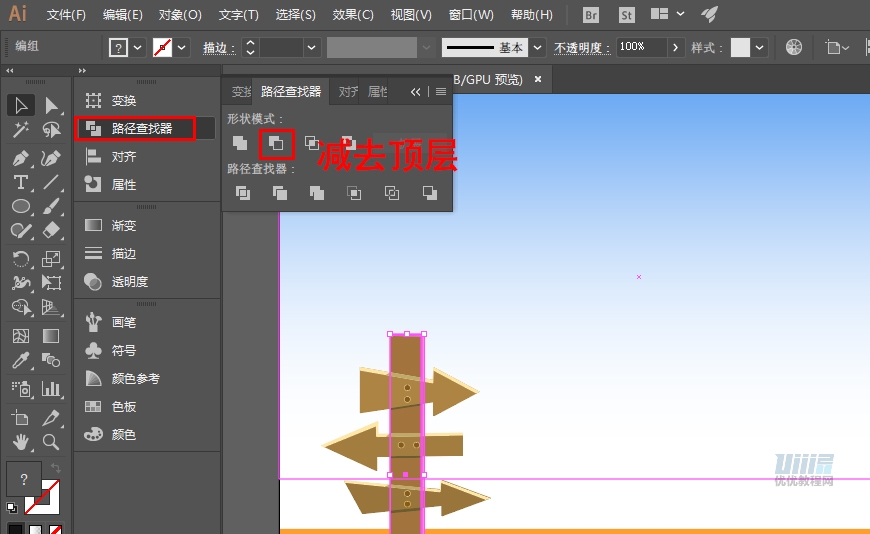The width and height of the screenshot is (870, 534).
Task: Expand the opacity arrow next to 100%
Action: [675, 48]
